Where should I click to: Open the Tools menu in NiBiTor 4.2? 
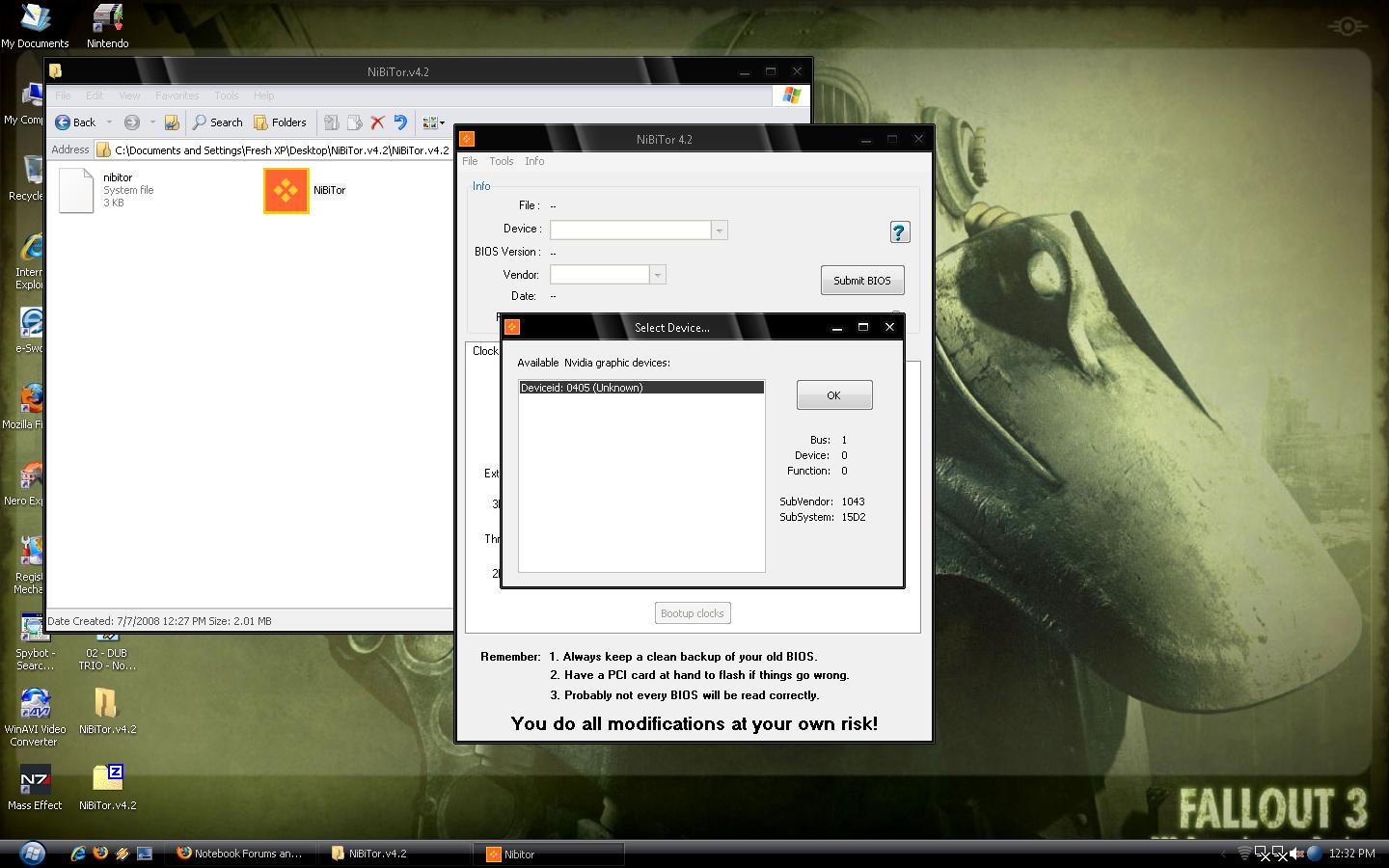(502, 161)
